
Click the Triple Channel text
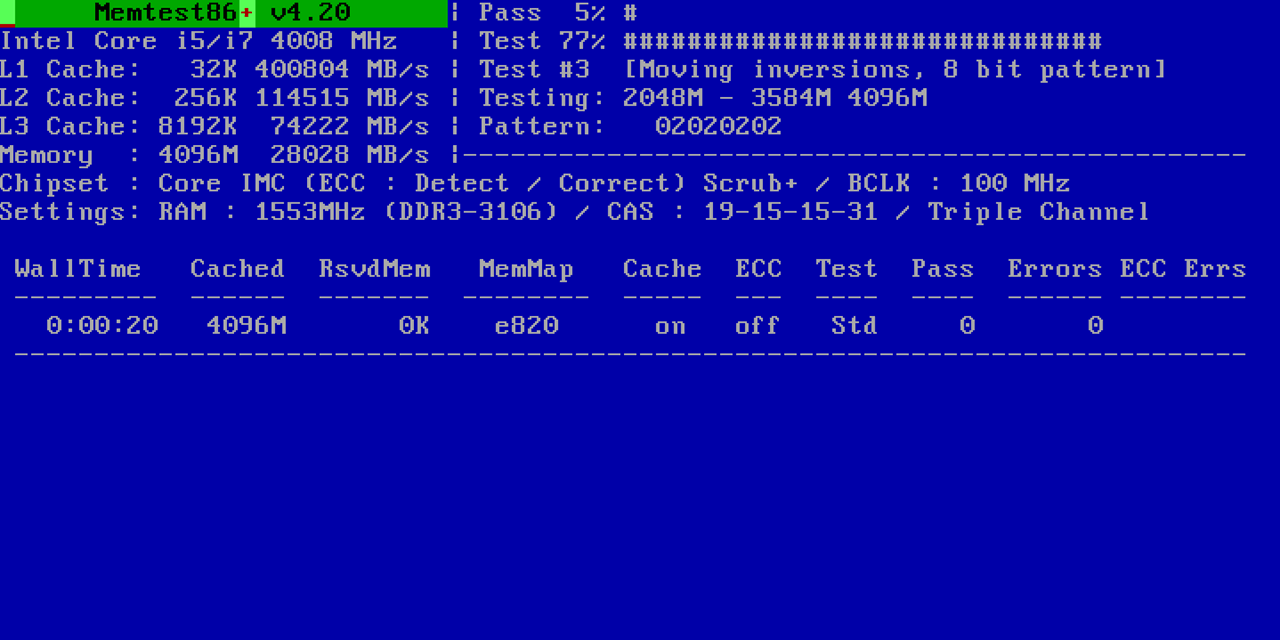(1039, 212)
